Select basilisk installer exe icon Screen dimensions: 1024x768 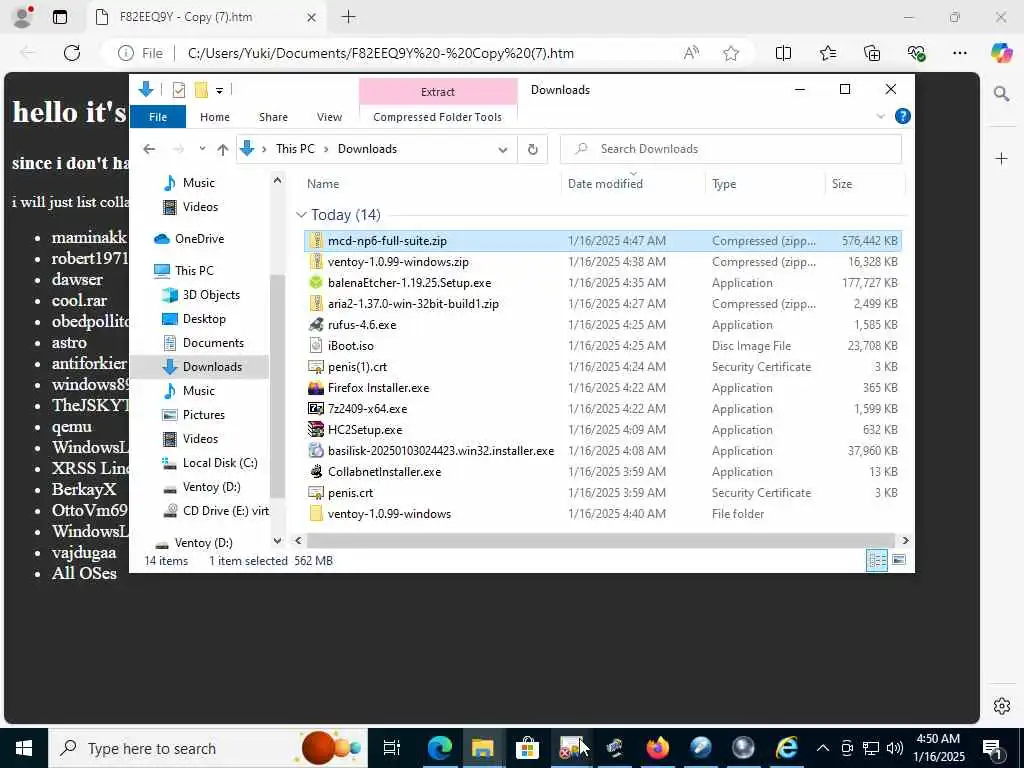tap(316, 451)
